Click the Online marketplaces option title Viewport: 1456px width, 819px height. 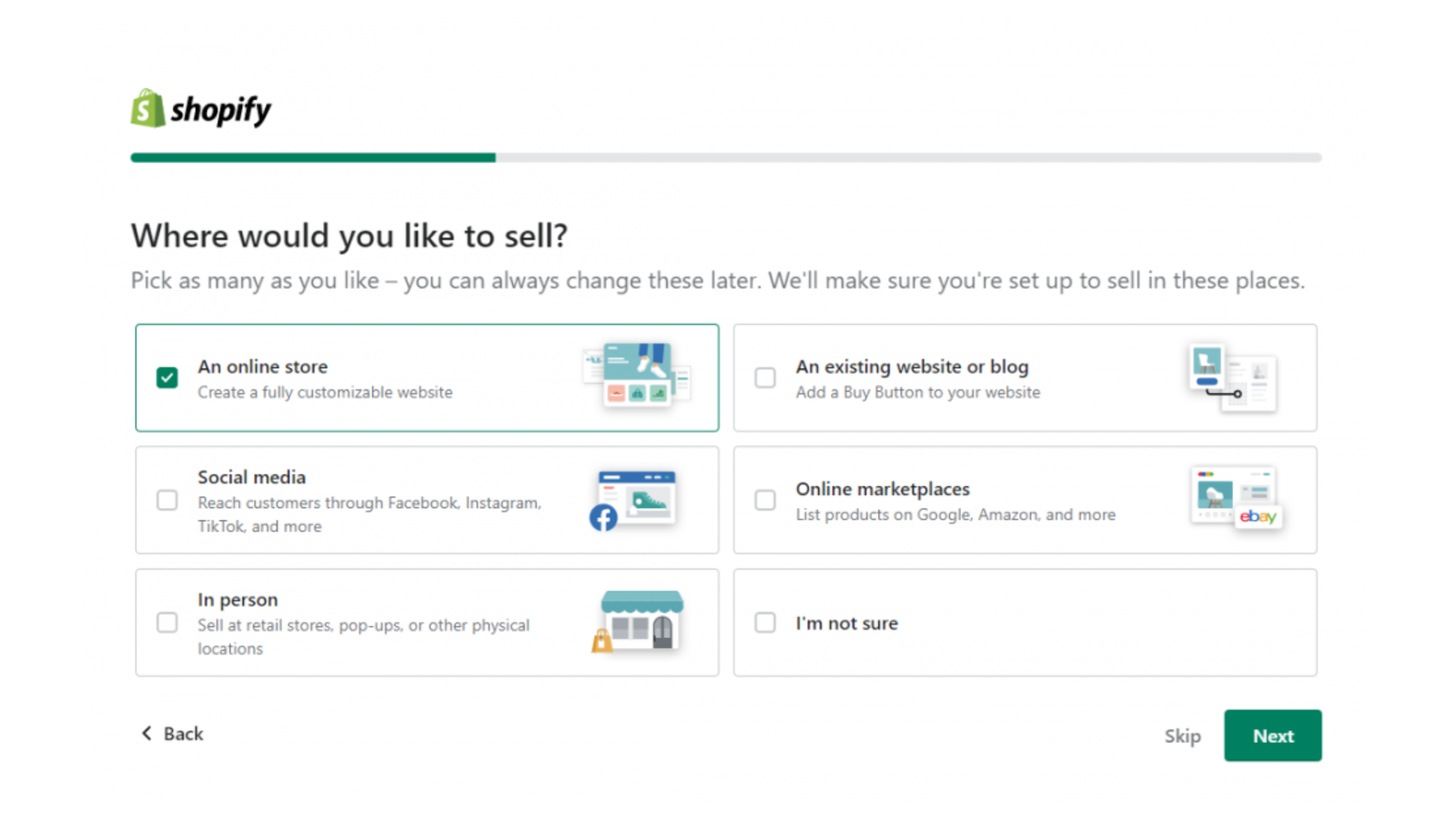tap(883, 489)
